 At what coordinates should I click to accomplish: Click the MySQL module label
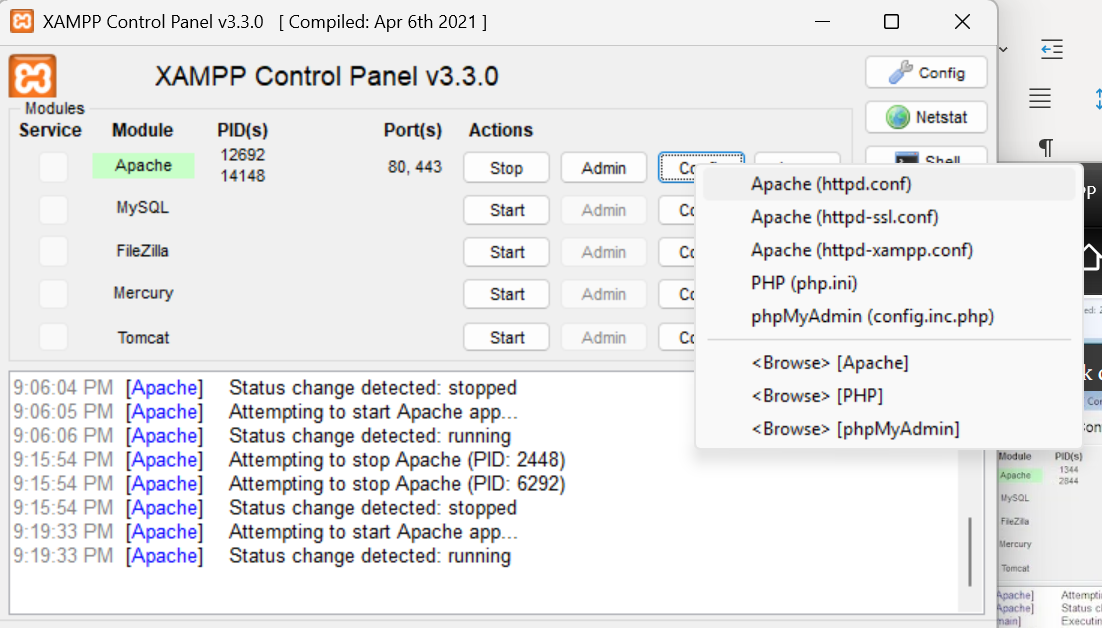[x=143, y=208]
